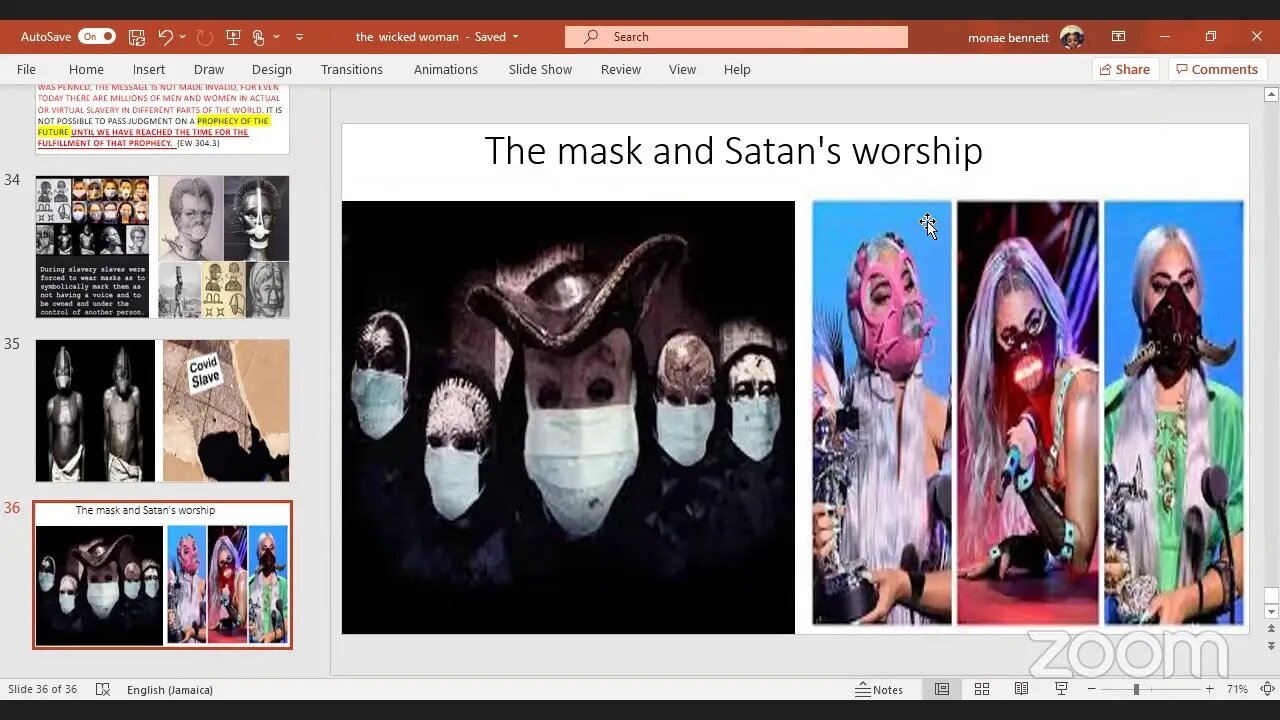The height and width of the screenshot is (720, 1280).
Task: Click the Search input box
Action: (736, 37)
